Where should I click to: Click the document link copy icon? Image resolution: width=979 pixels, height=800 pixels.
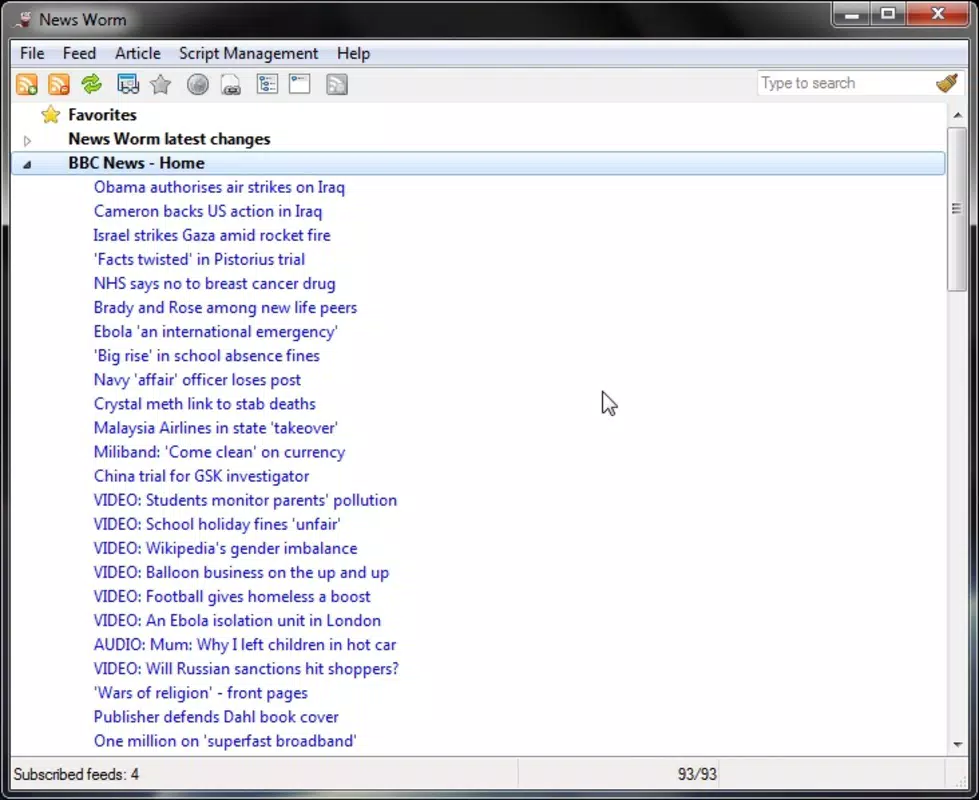tap(230, 84)
